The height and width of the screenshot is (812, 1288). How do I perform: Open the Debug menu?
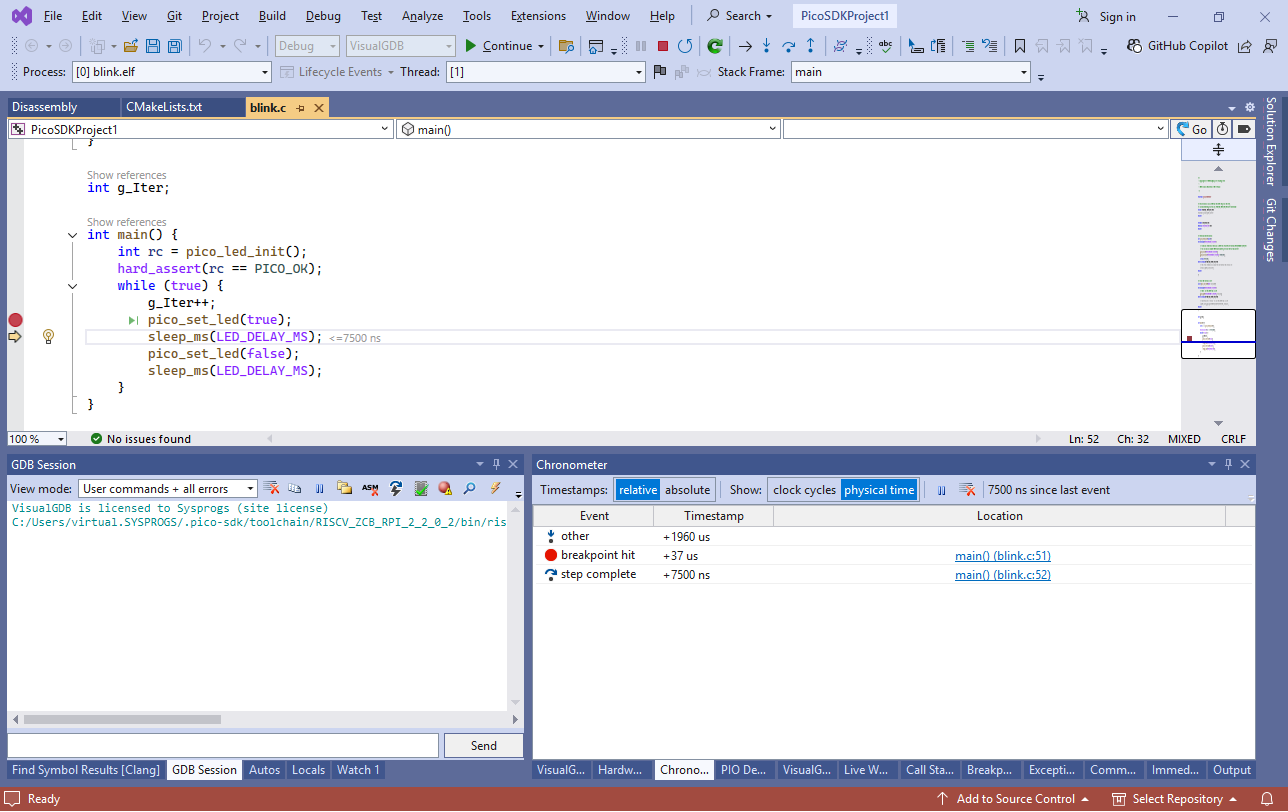pyautogui.click(x=322, y=16)
